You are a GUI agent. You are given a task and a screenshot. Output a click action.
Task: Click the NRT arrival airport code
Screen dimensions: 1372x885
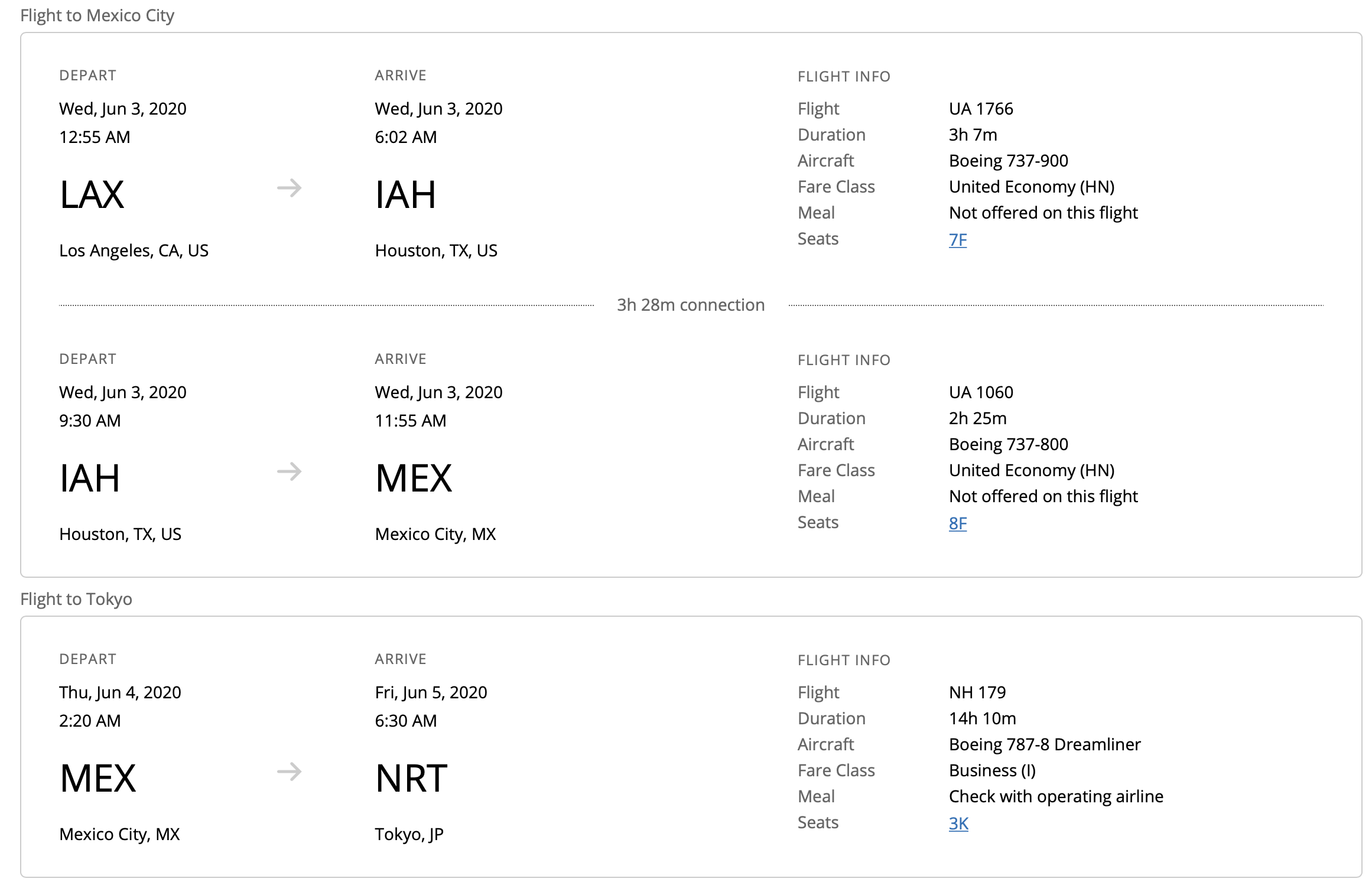[411, 779]
